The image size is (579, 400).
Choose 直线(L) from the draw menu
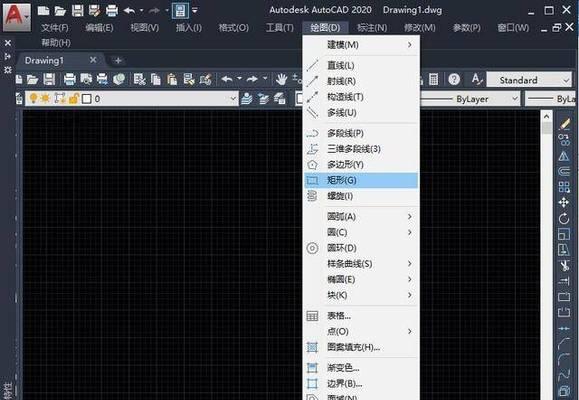pyautogui.click(x=361, y=66)
